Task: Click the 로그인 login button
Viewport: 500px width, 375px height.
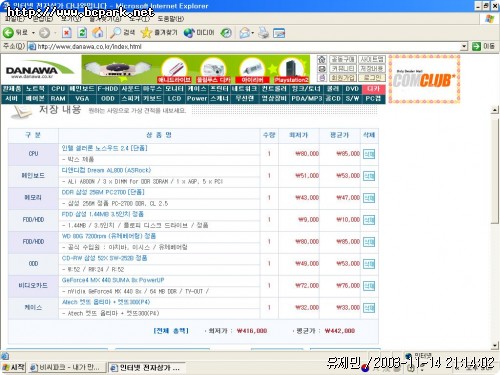Action: pyautogui.click(x=372, y=78)
